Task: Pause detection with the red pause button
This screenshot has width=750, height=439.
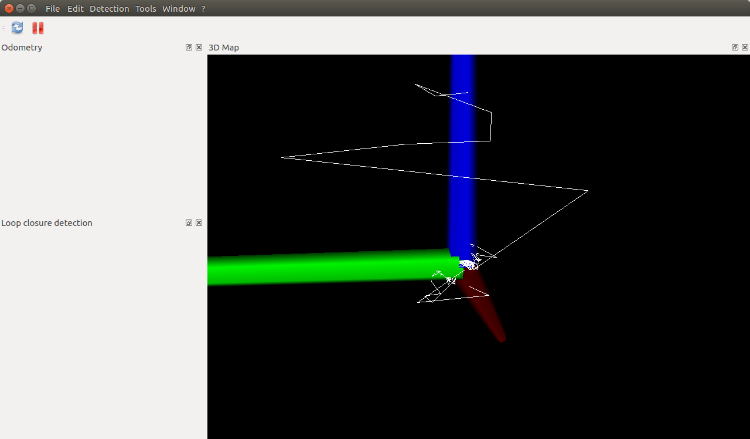Action: click(x=38, y=28)
